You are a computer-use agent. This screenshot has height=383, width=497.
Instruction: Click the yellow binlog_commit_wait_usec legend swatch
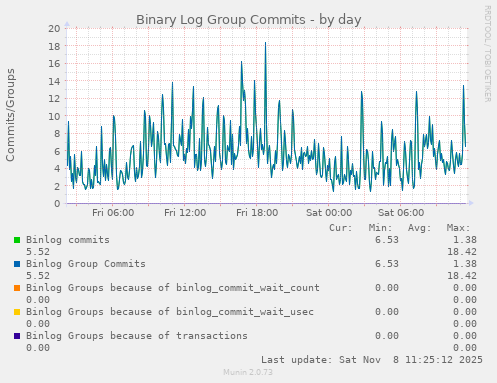coord(17,312)
